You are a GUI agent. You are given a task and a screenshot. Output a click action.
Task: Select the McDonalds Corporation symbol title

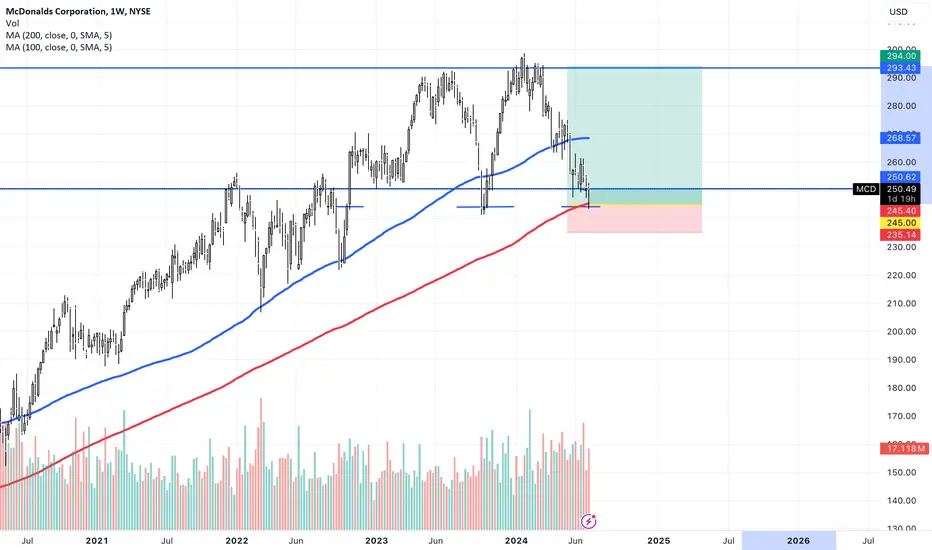(78, 11)
